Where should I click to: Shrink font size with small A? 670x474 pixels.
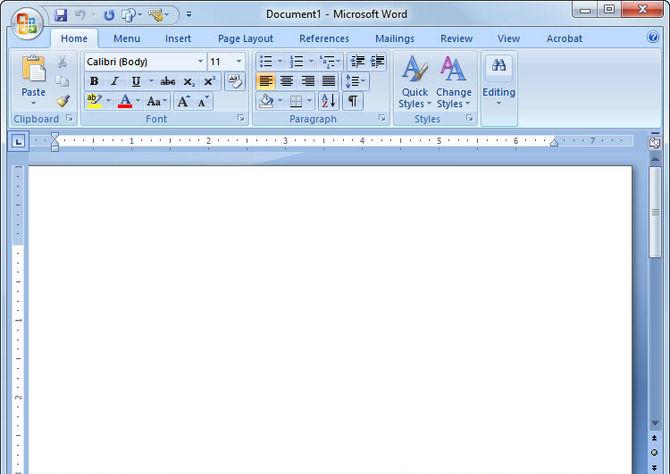[x=203, y=102]
